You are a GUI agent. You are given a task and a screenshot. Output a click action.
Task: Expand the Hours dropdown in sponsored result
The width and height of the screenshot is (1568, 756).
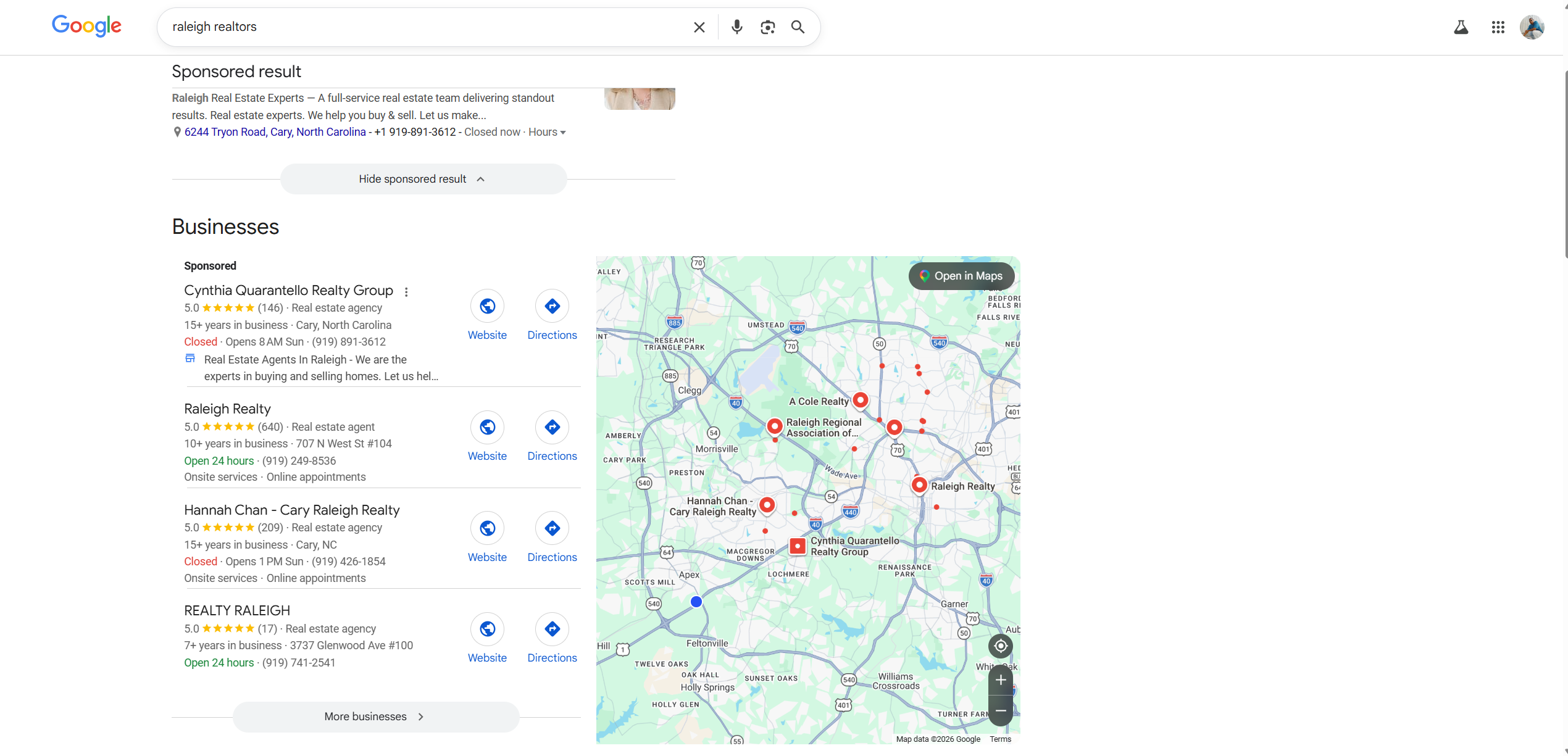(x=546, y=131)
